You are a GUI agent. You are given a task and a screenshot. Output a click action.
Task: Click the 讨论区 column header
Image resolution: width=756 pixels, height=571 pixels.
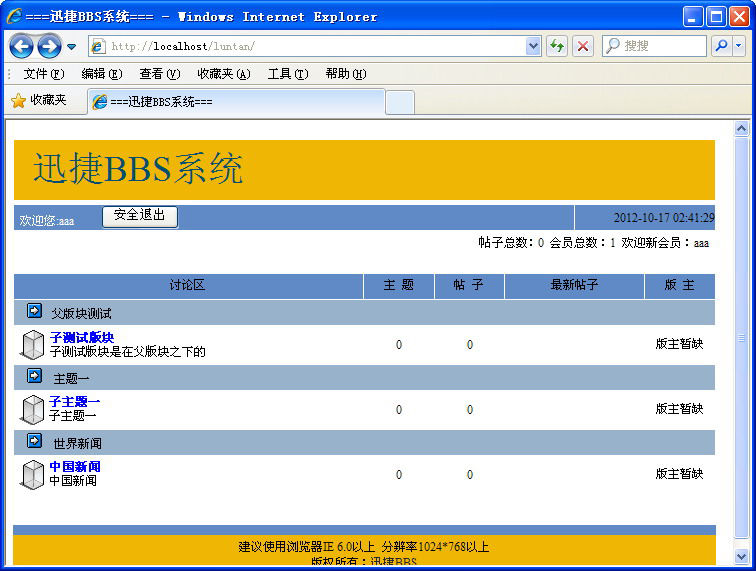(x=188, y=285)
